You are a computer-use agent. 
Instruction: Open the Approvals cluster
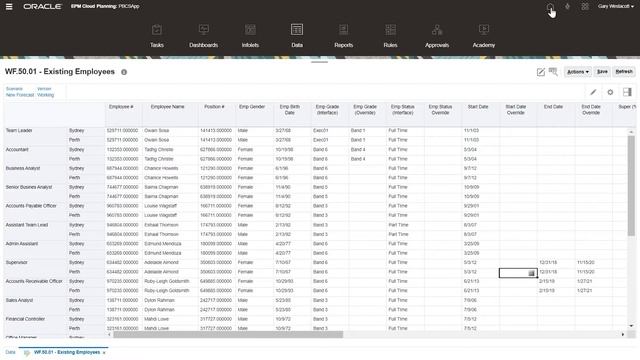click(437, 36)
